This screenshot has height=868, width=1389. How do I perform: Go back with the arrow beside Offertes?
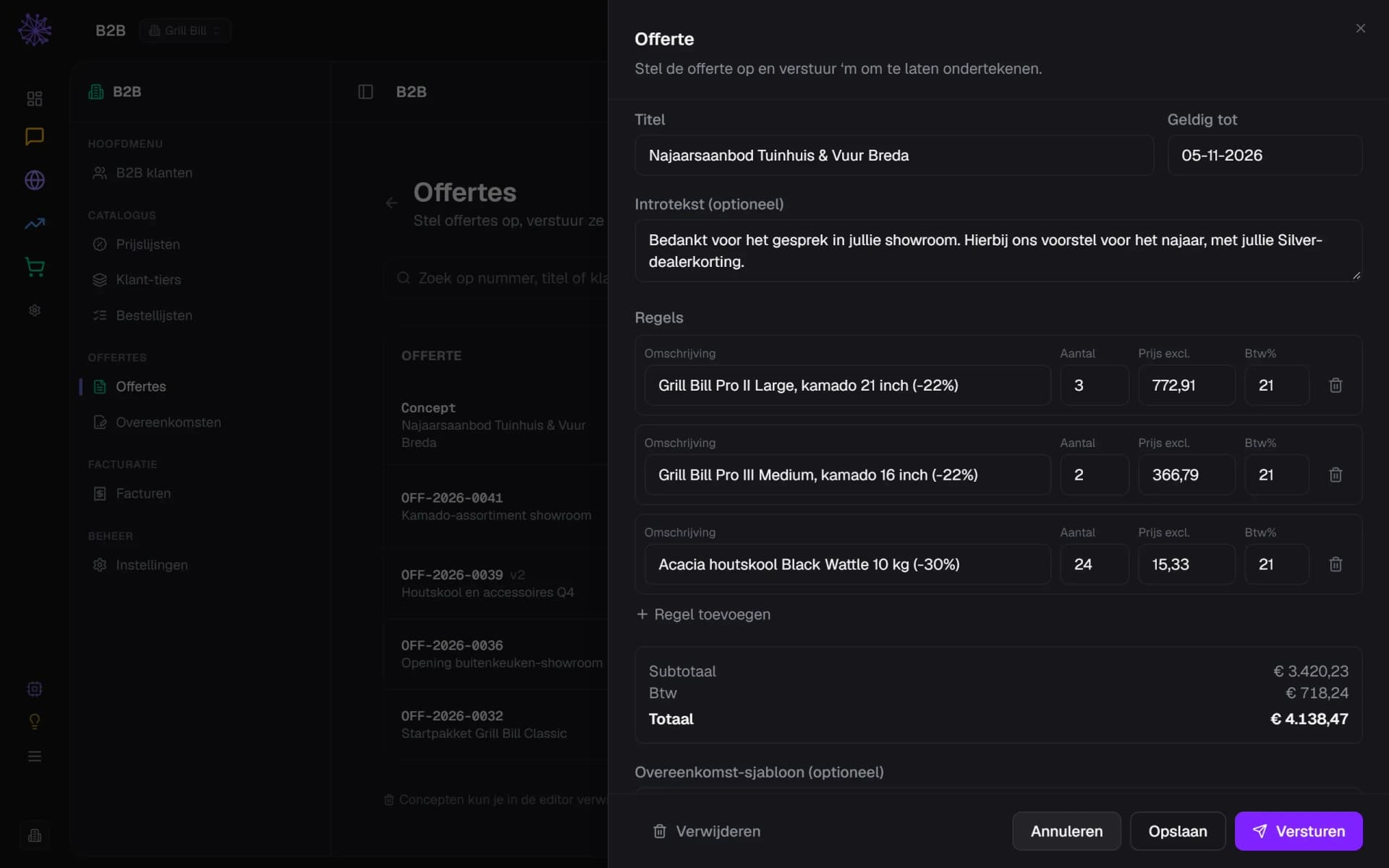[391, 203]
